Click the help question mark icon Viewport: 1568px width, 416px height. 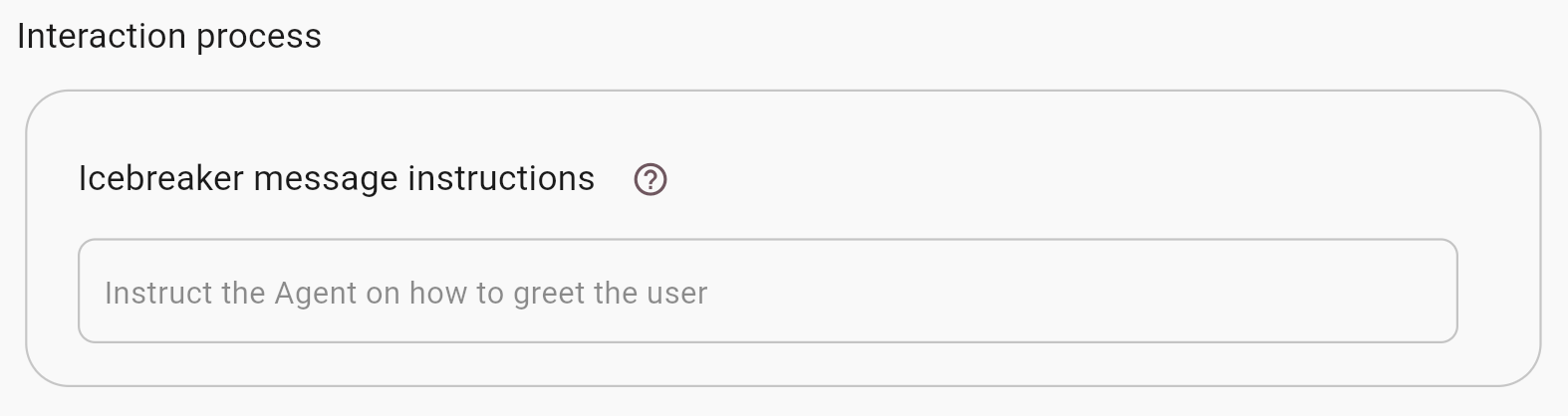pos(651,180)
